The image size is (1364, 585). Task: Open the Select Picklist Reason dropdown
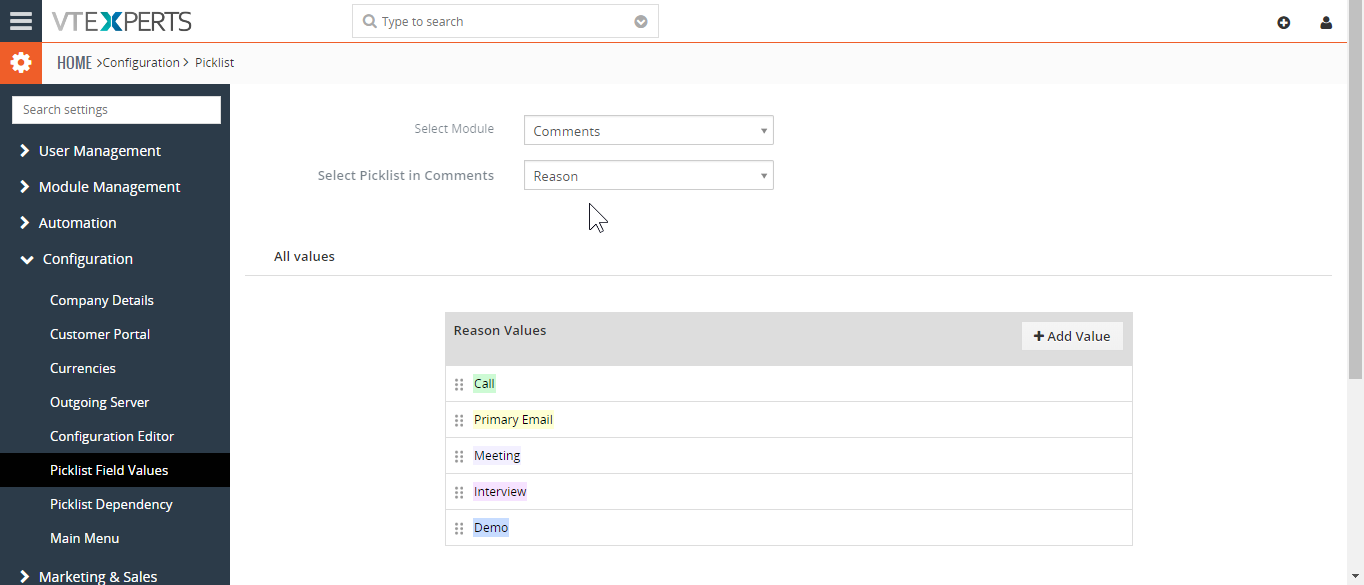click(649, 175)
